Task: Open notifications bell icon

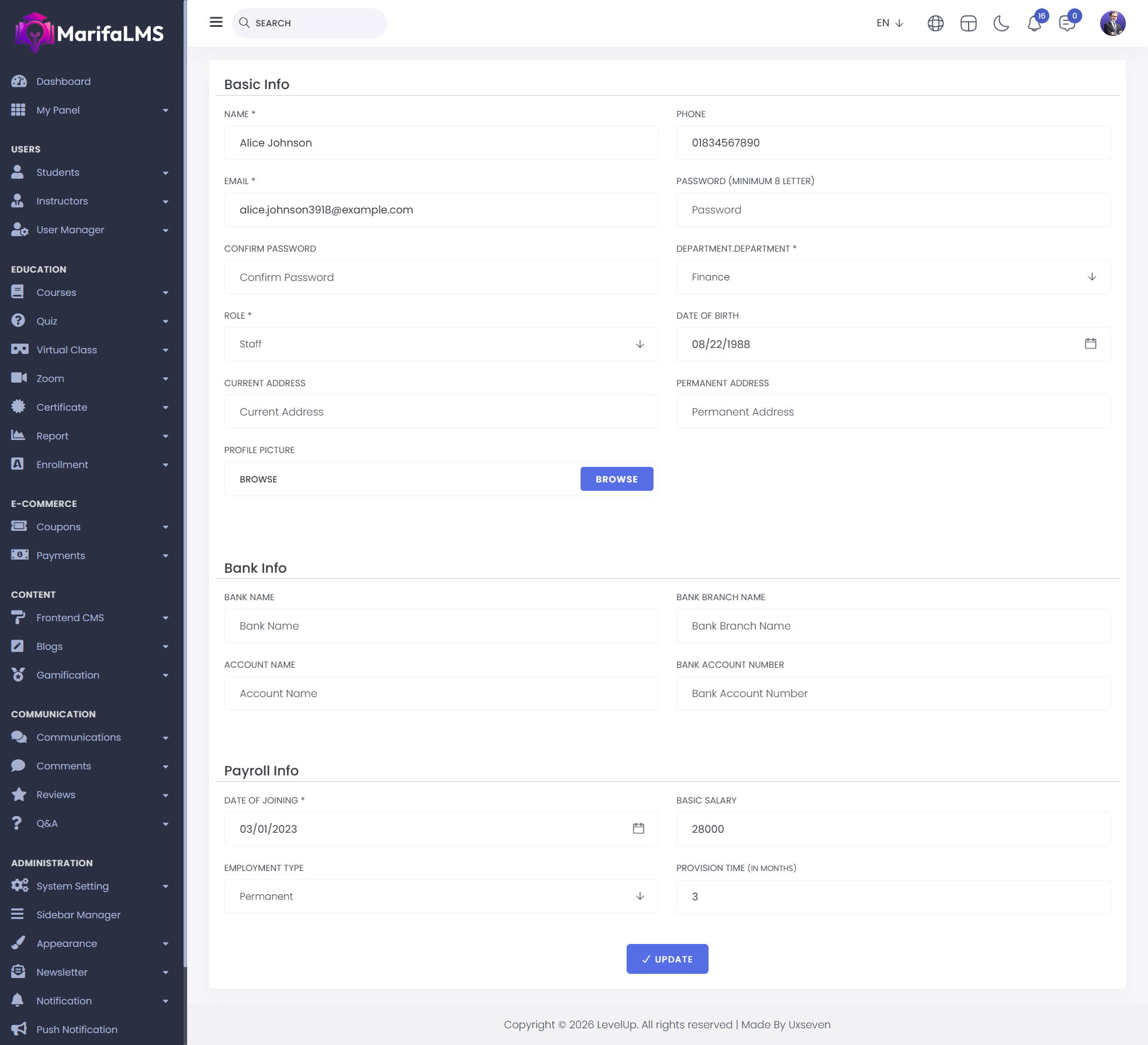Action: coord(1034,24)
